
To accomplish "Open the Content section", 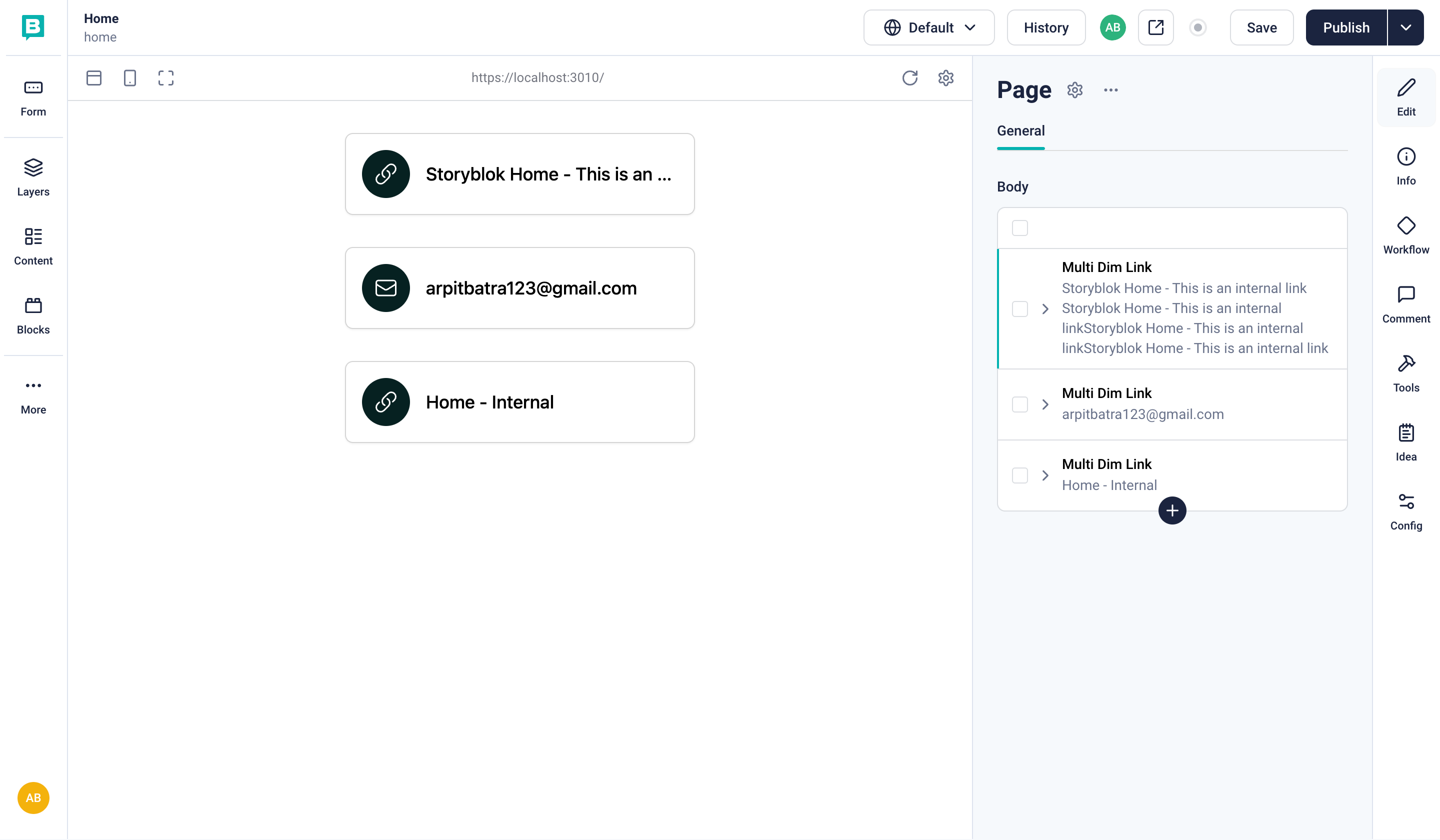I will click(x=33, y=247).
